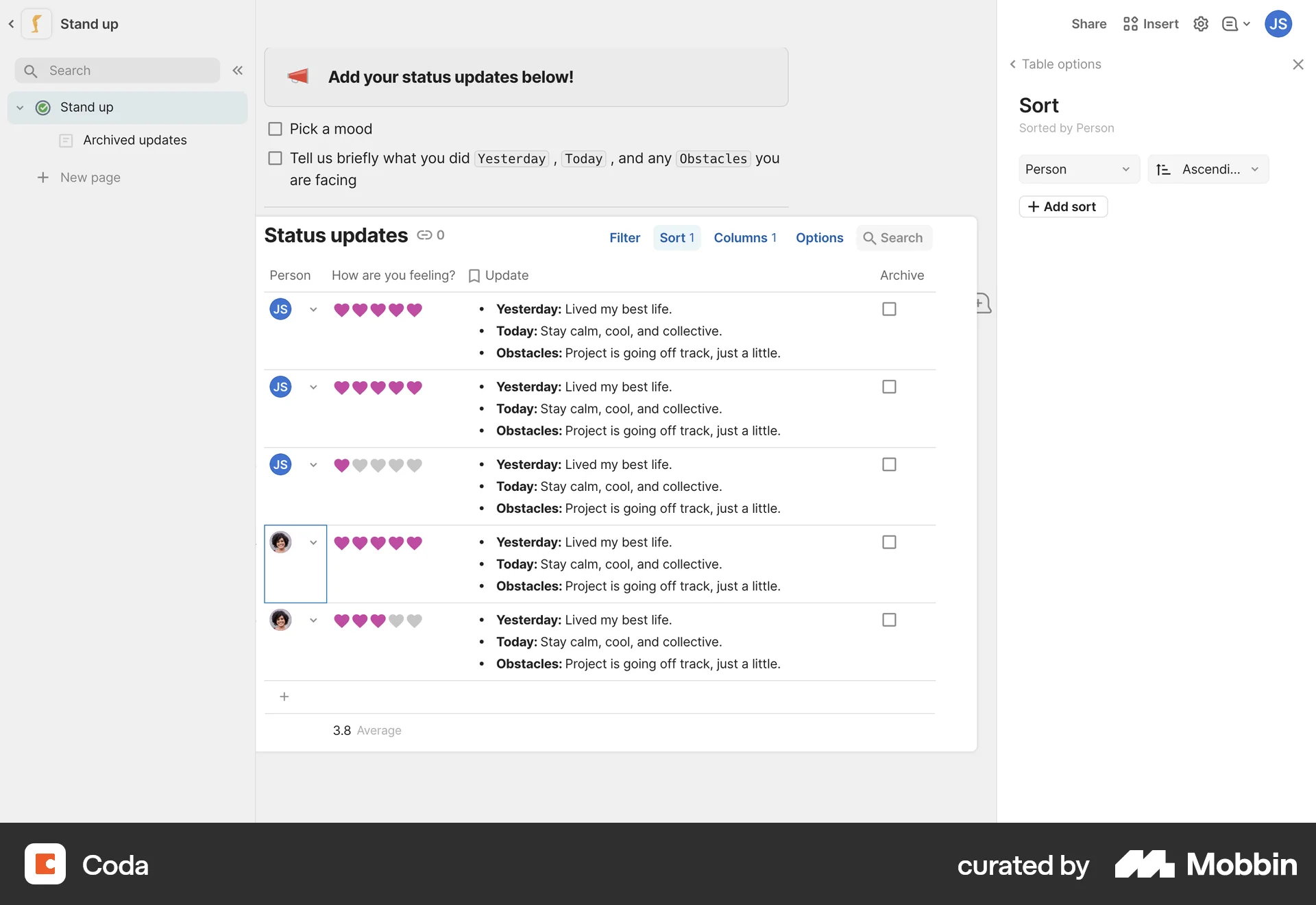Open Search within the Status updates table

(x=894, y=237)
